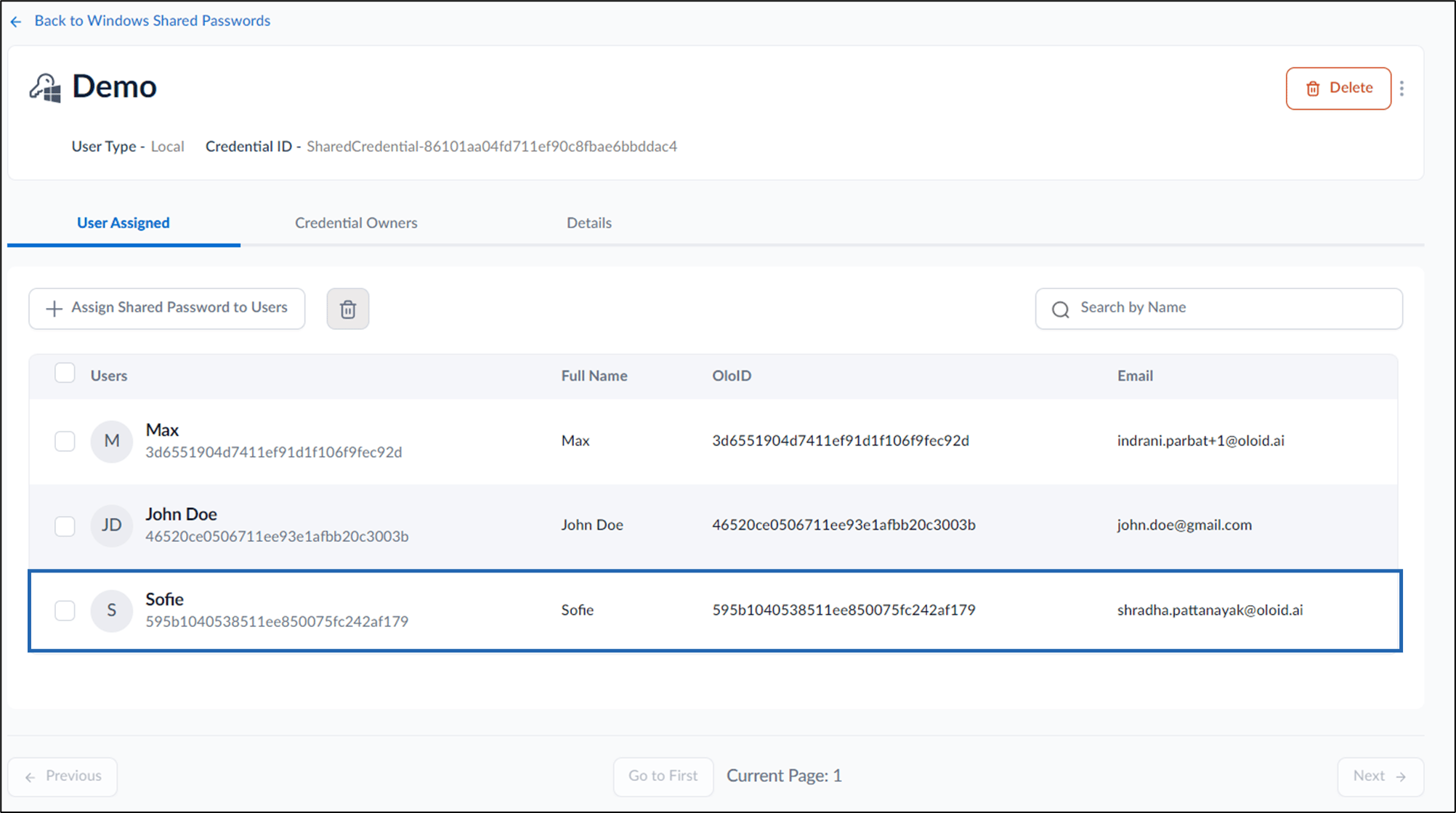The width and height of the screenshot is (1456, 813).
Task: Click the magnifier icon in search box
Action: tap(1061, 310)
